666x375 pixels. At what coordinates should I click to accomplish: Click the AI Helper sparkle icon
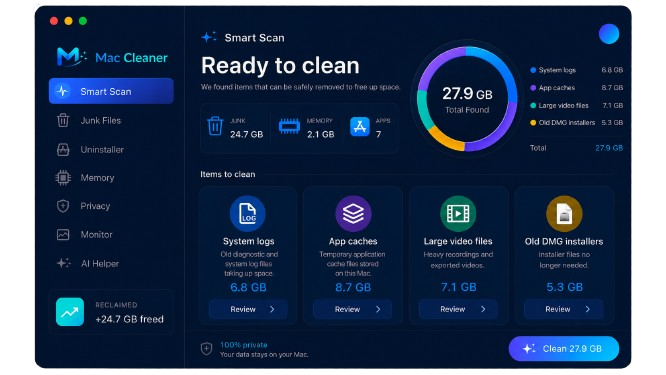[63, 263]
